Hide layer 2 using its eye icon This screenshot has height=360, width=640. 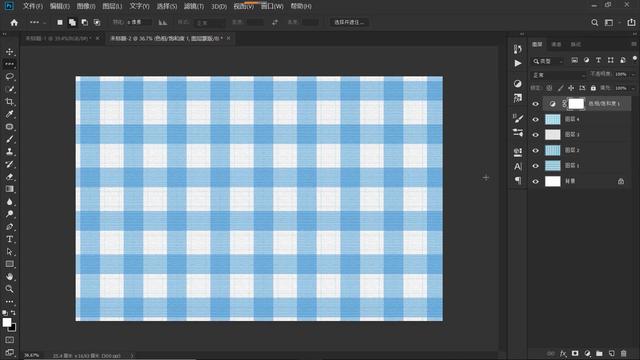[x=536, y=150]
